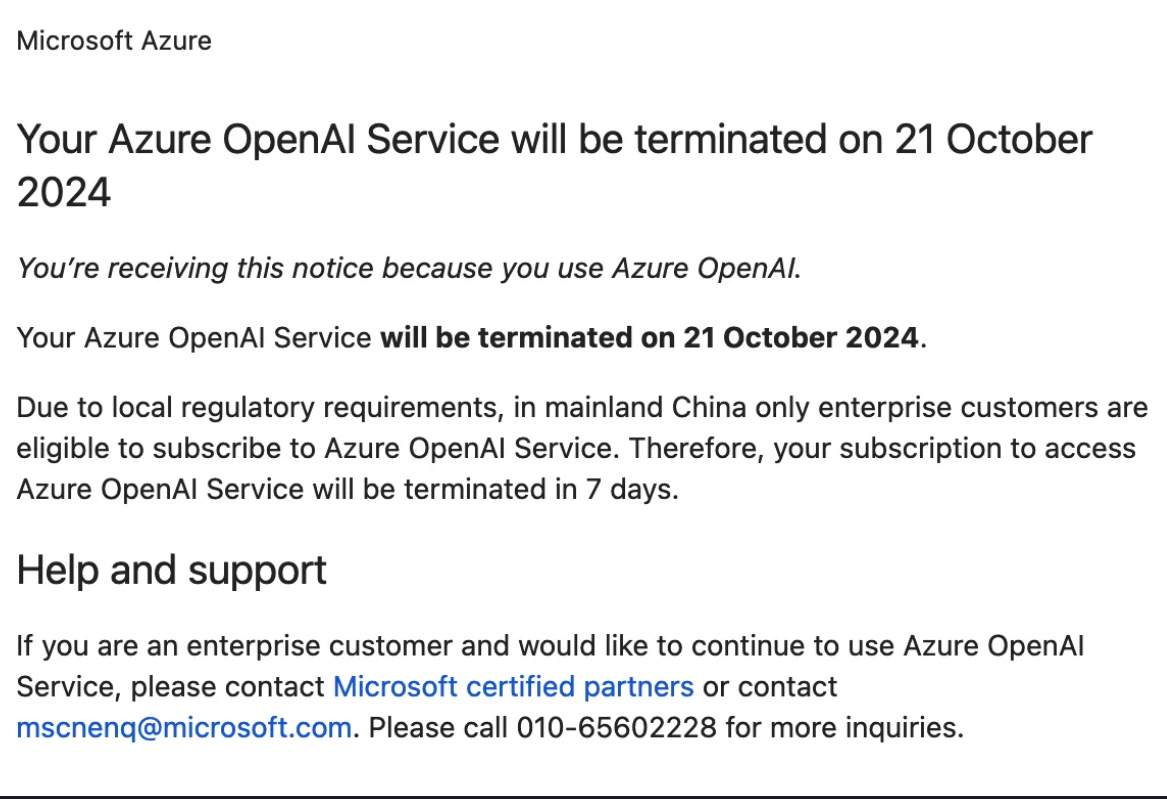
Task: Click the main termination notice heading
Action: click(554, 141)
